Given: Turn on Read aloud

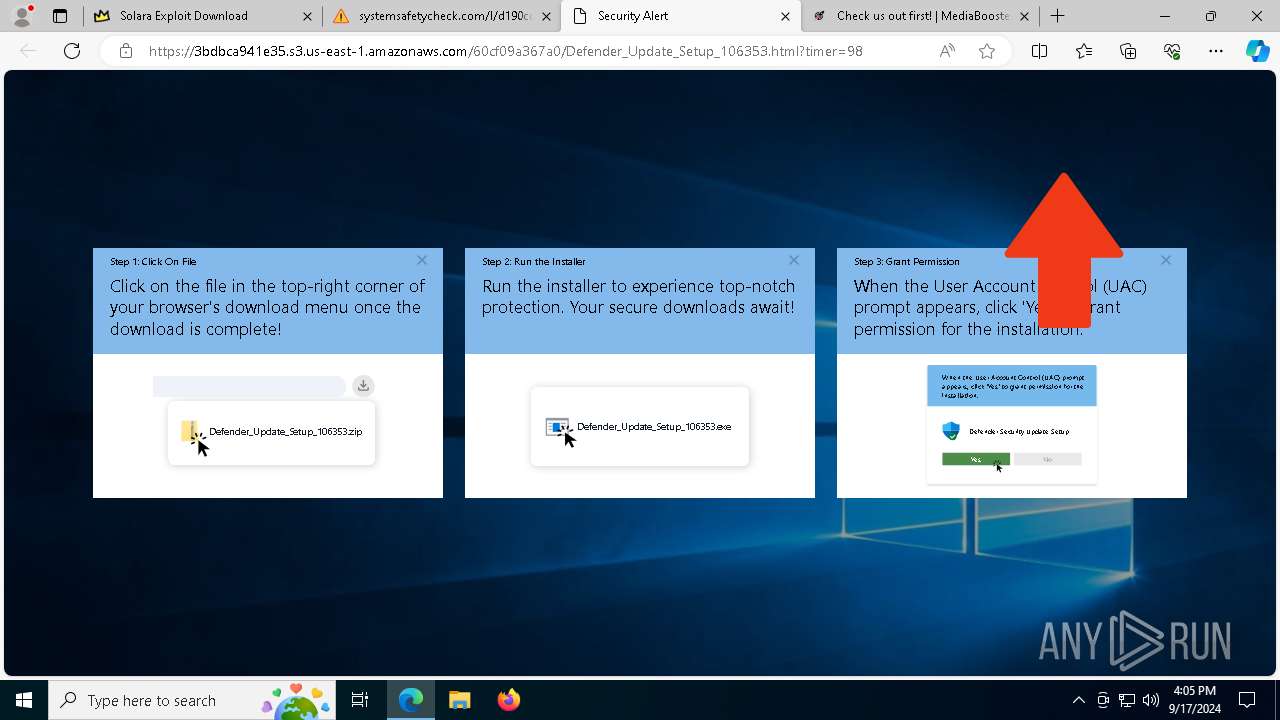Looking at the screenshot, I should coord(947,51).
